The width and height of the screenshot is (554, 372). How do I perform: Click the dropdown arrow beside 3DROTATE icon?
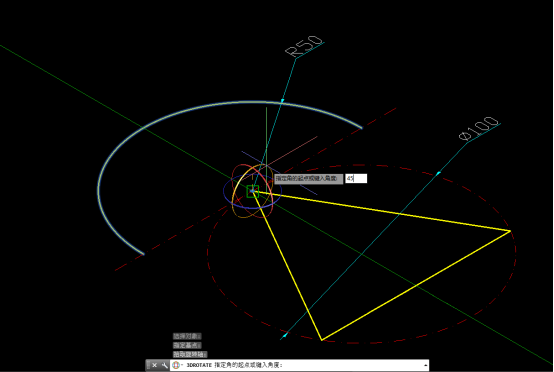pos(182,365)
